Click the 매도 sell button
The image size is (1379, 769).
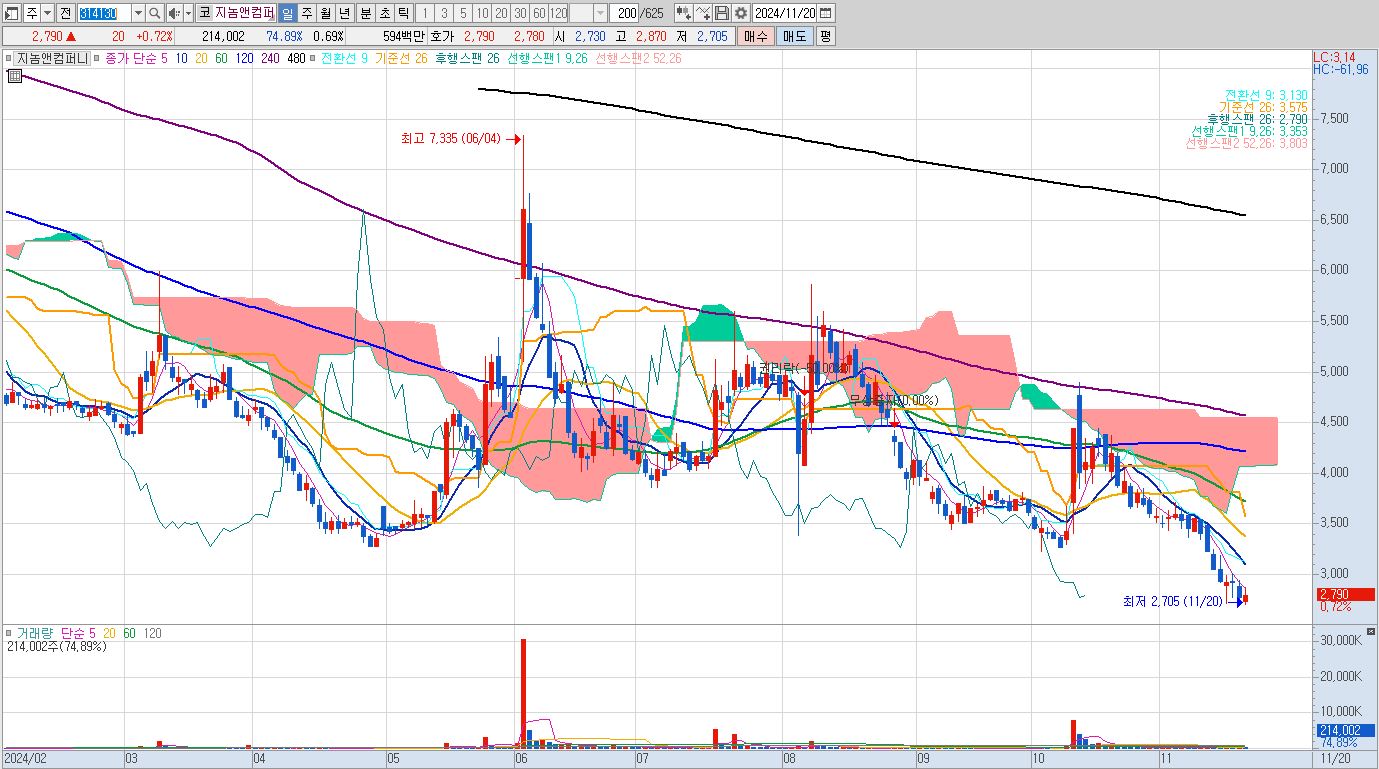tap(794, 36)
